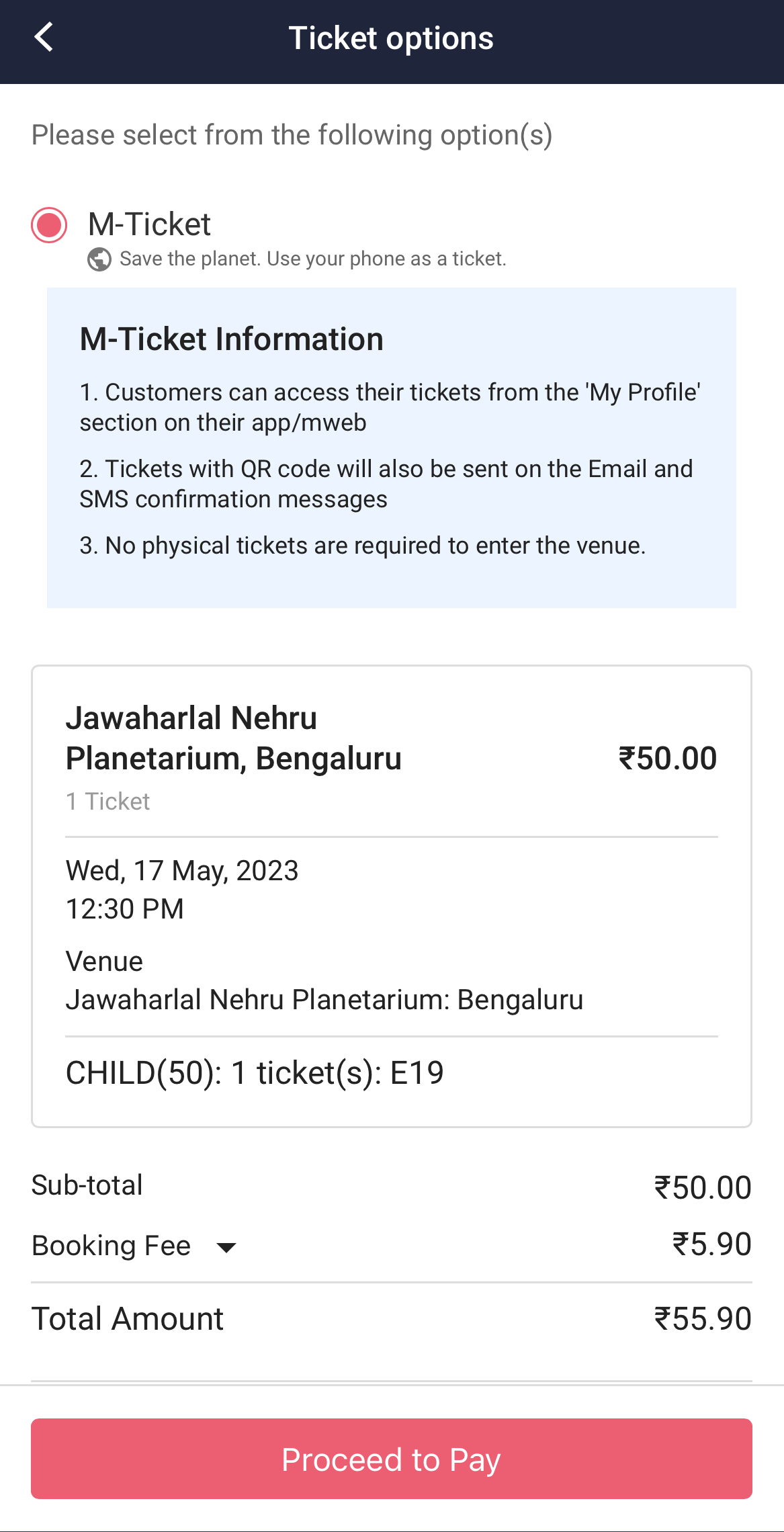
Task: Click the globe icon under M-Ticket
Action: (99, 259)
